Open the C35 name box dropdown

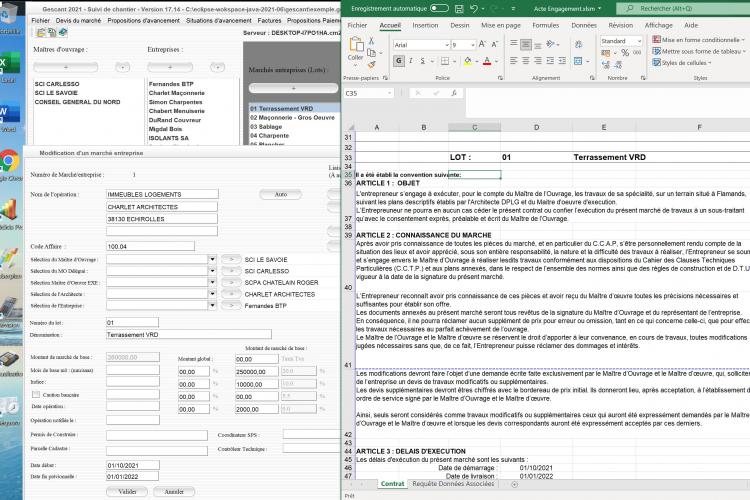(x=389, y=93)
